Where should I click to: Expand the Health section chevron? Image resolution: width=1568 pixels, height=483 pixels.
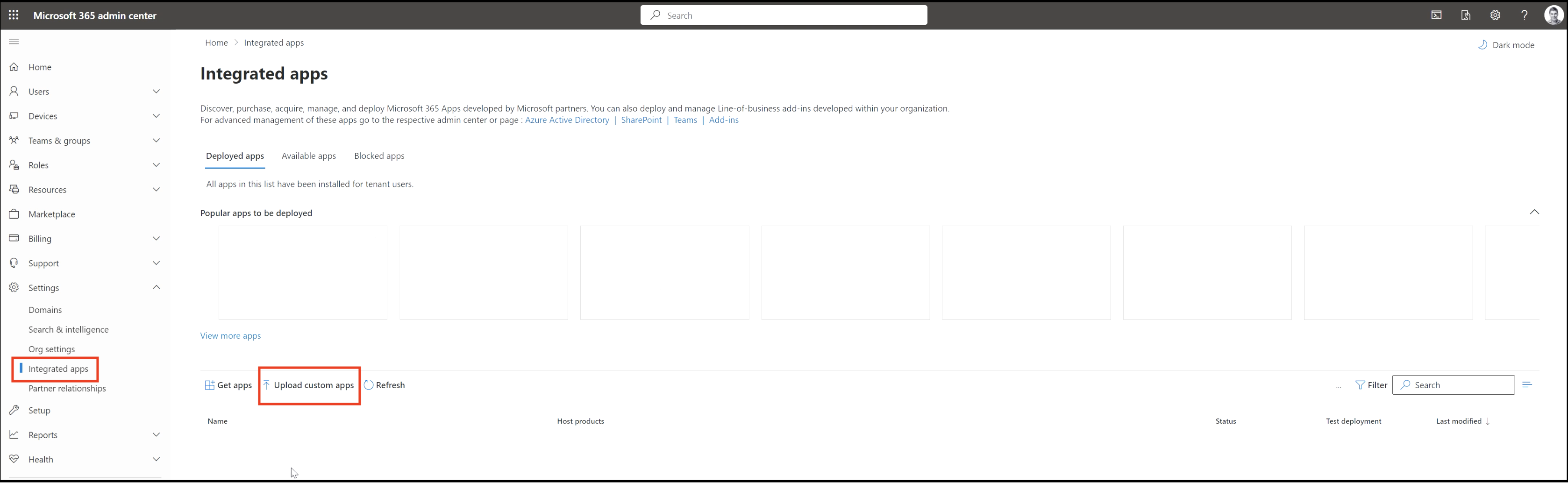click(x=157, y=459)
